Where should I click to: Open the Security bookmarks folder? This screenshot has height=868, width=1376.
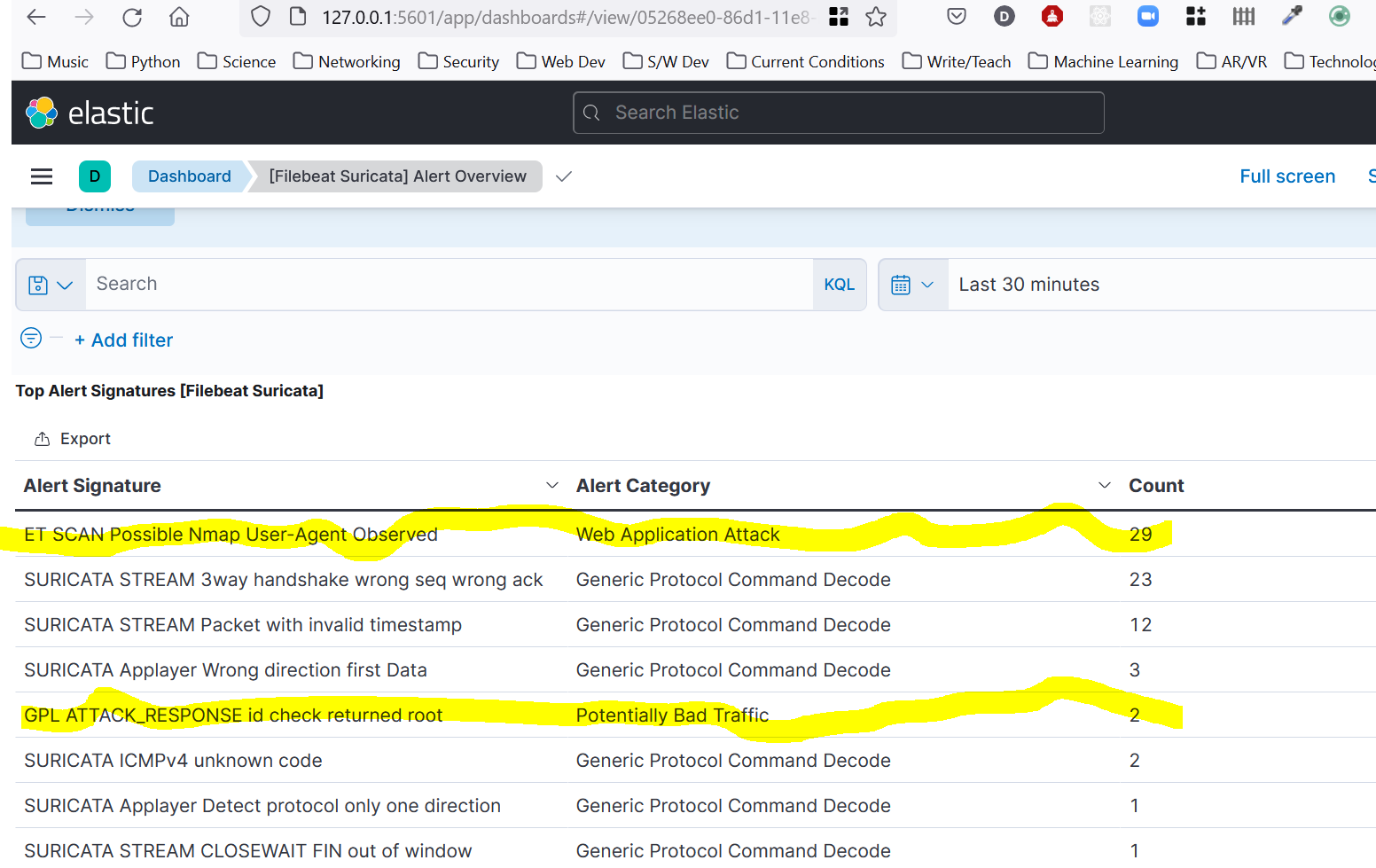(x=458, y=61)
